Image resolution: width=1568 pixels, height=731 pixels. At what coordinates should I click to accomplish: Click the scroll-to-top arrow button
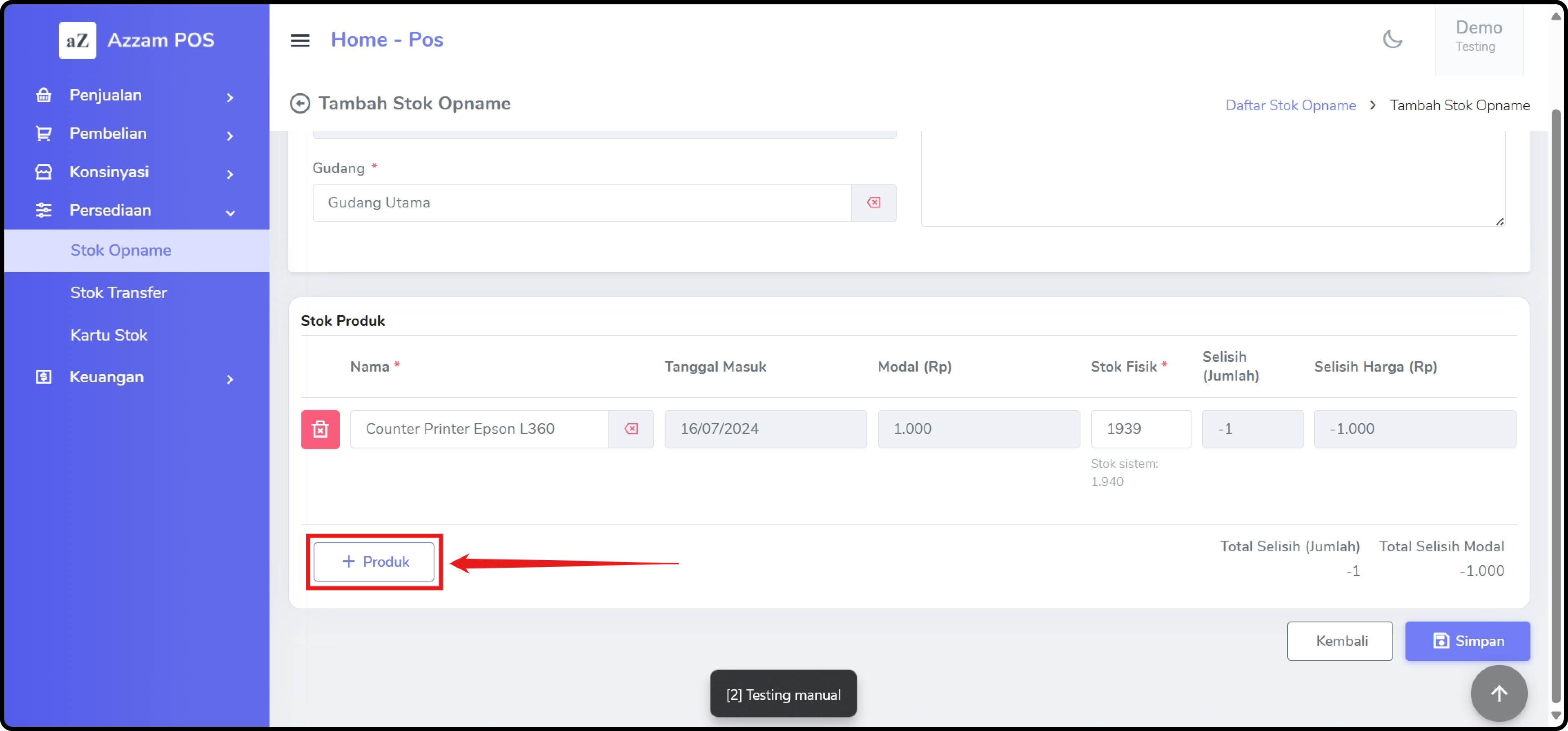tap(1498, 693)
